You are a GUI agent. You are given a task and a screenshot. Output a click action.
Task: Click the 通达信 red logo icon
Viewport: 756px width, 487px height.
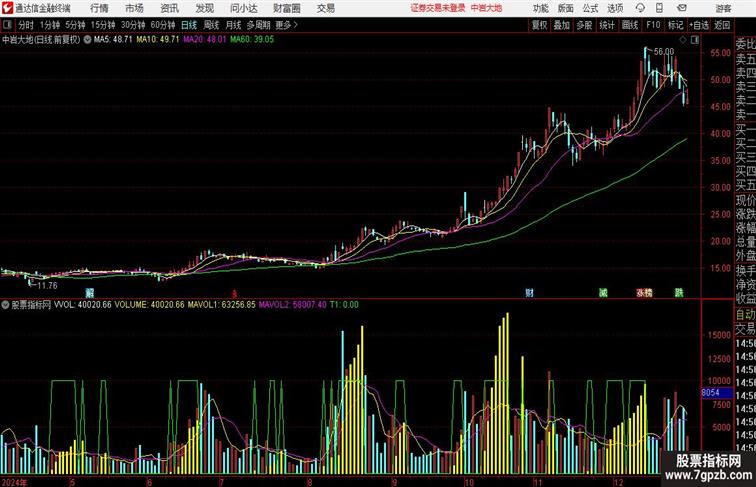[x=7, y=8]
